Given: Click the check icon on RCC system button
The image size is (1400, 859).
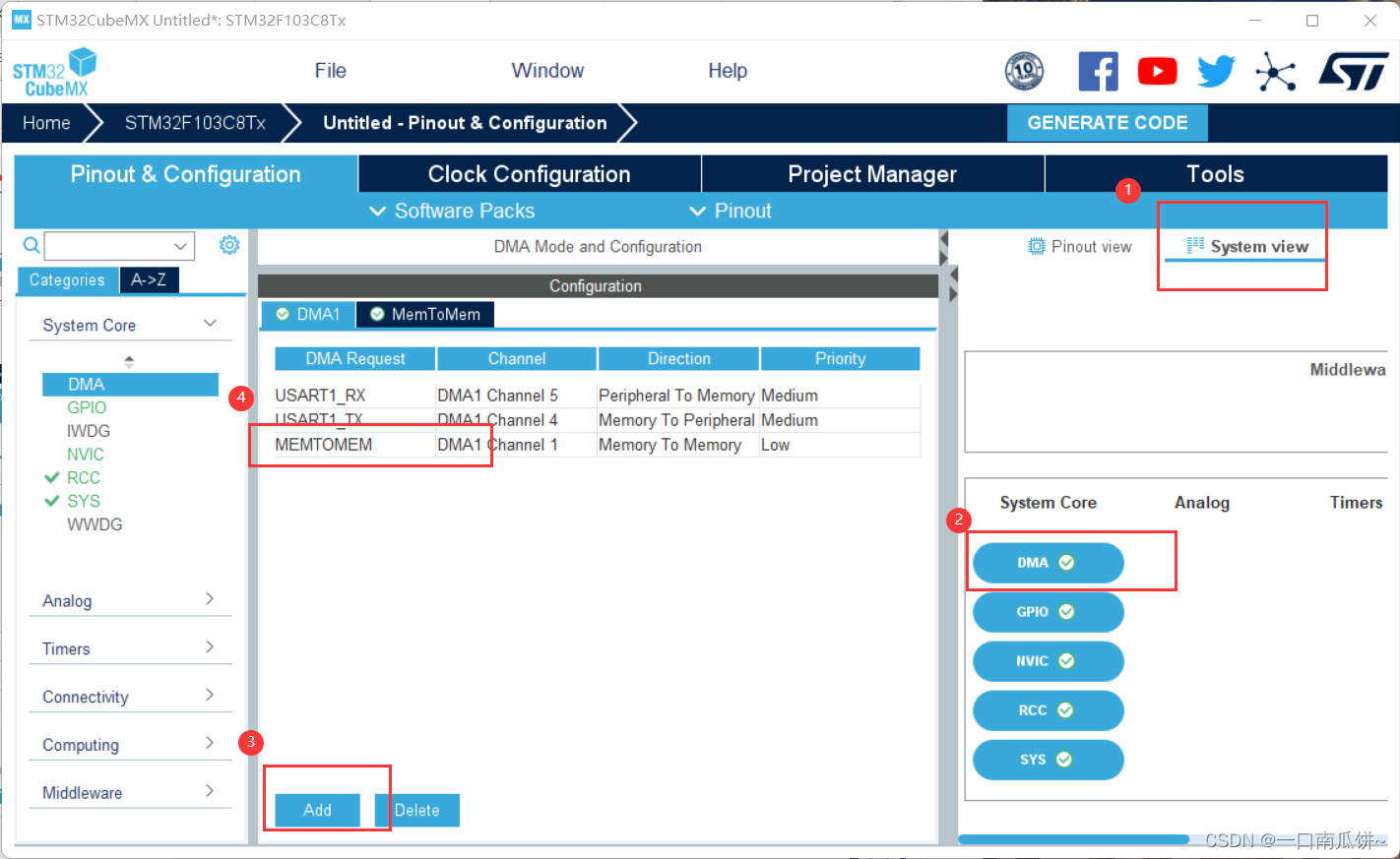Looking at the screenshot, I should tap(1066, 710).
